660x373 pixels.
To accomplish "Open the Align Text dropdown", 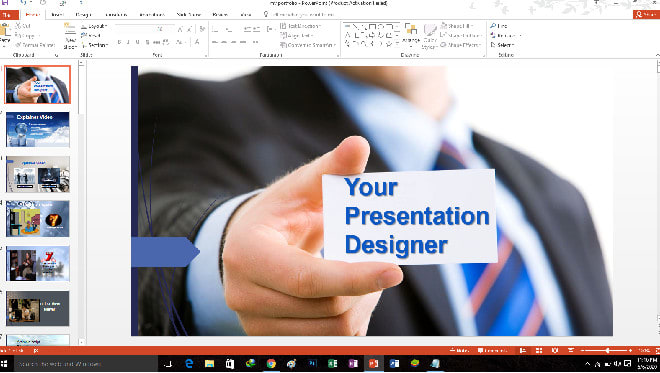I will (296, 35).
